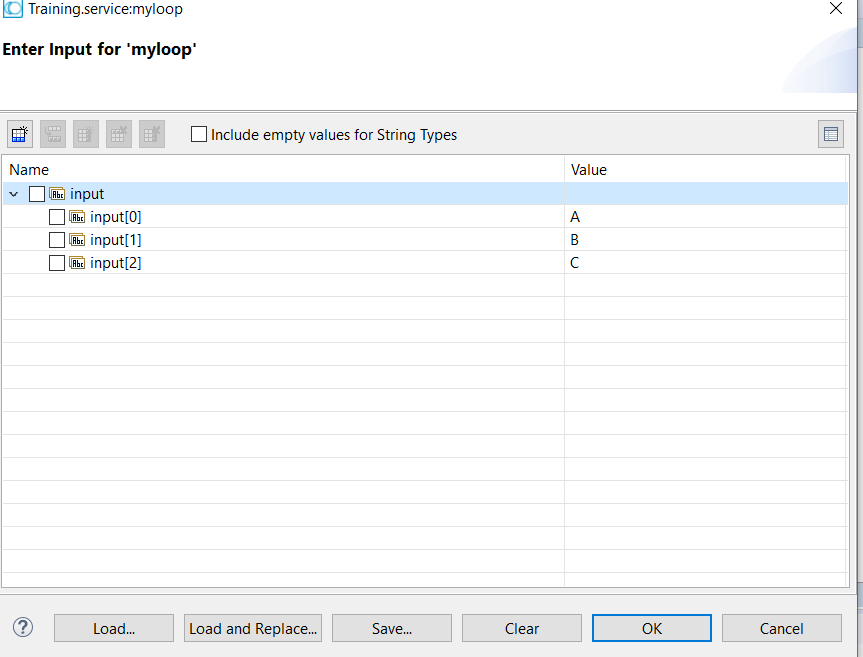Open help via the question mark icon

coord(23,627)
